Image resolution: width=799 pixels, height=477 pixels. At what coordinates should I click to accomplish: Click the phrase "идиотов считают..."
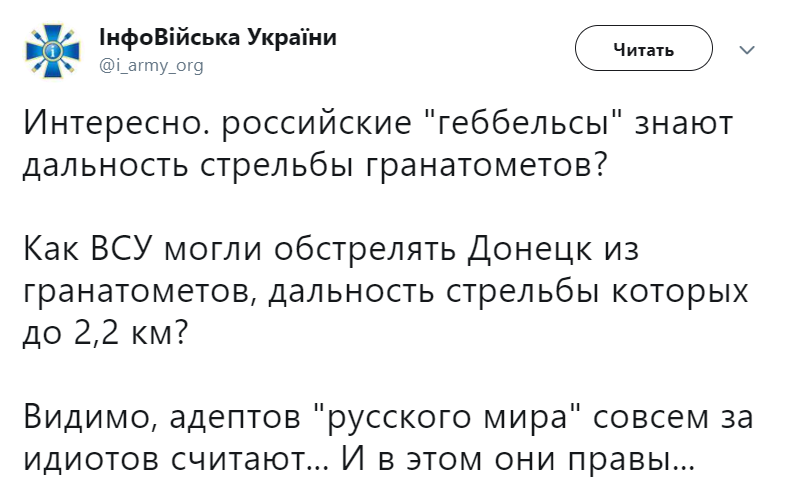coord(176,459)
